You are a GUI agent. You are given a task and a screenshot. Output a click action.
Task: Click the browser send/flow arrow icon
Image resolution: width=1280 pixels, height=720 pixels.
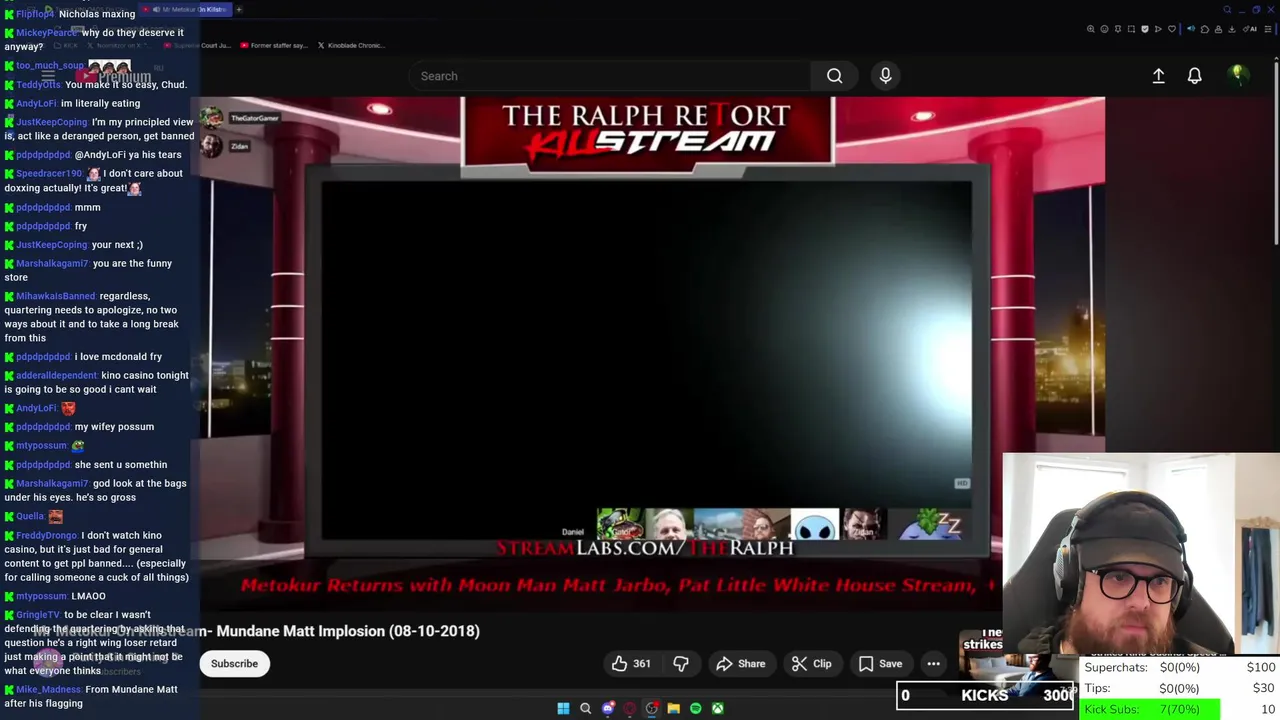tap(1158, 29)
